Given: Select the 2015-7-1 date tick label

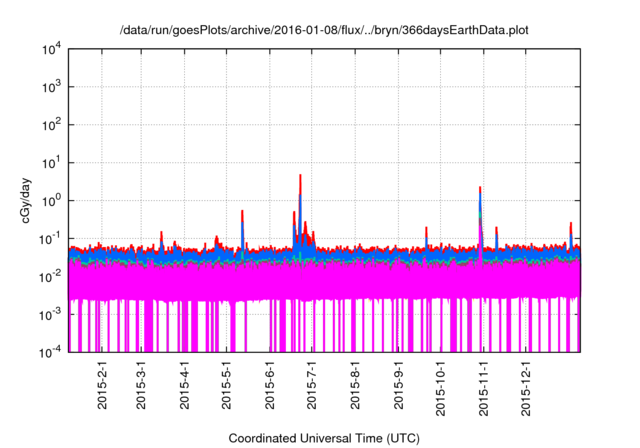Looking at the screenshot, I should [x=312, y=385].
